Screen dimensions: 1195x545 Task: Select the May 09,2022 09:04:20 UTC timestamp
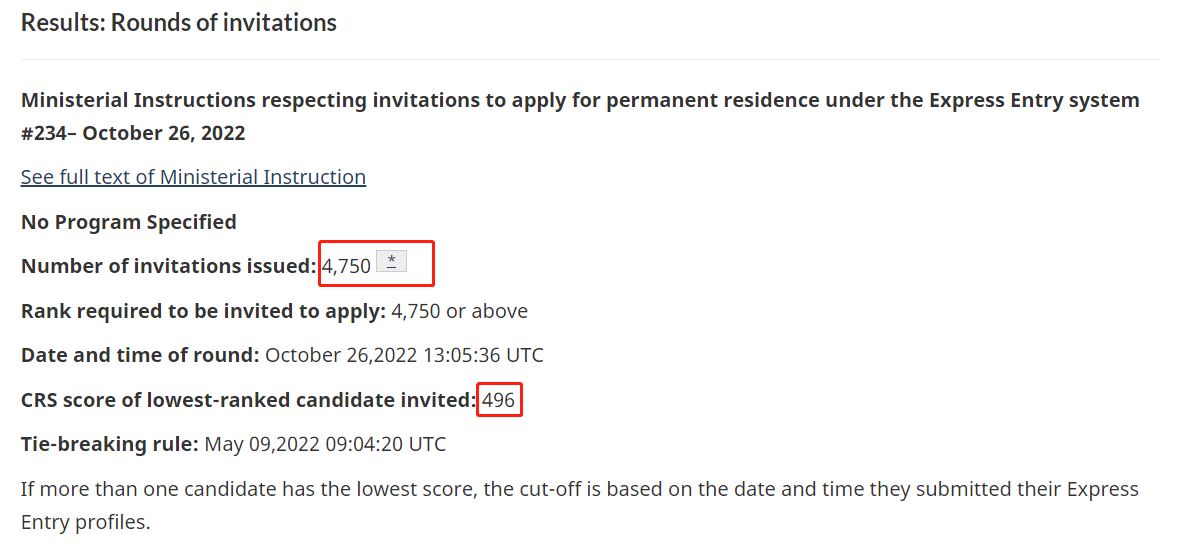pos(325,444)
